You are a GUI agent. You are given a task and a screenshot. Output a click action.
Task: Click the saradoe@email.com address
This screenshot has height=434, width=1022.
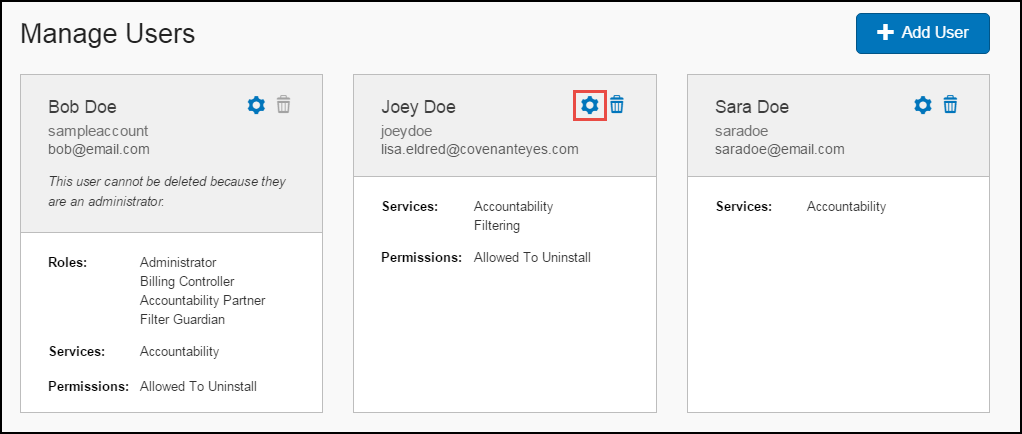[780, 149]
